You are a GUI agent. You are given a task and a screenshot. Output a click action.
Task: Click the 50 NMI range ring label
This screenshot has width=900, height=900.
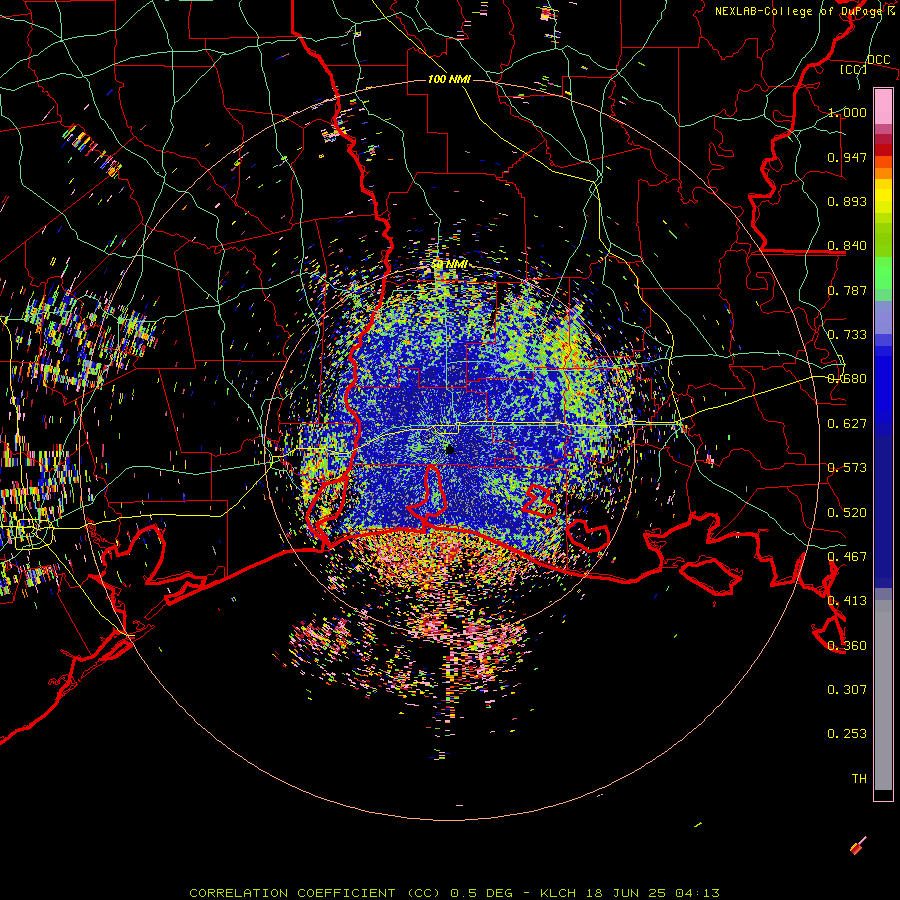click(449, 264)
